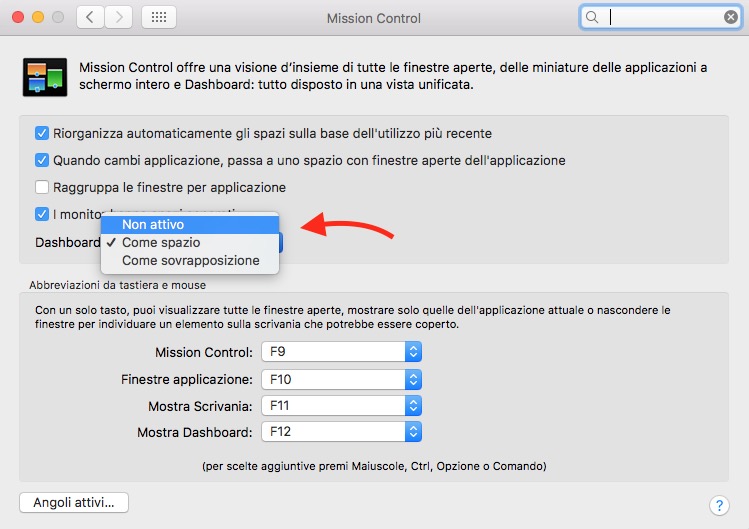
Task: Enable Raggruppa le finestre per applicazione
Action: pyautogui.click(x=42, y=187)
